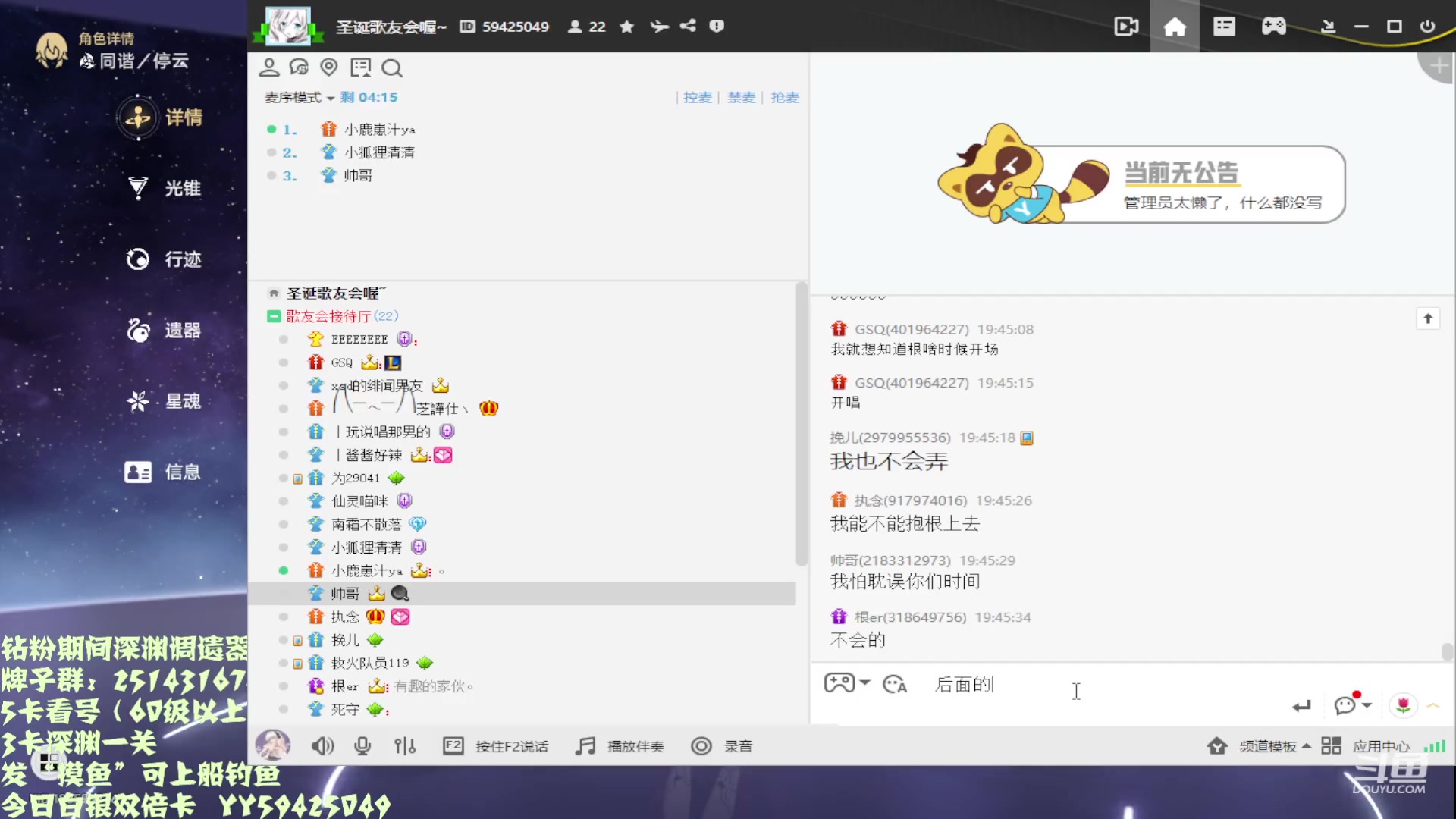Select 光锥 in the left game menu
Viewport: 1456px width, 819px height.
coord(165,188)
